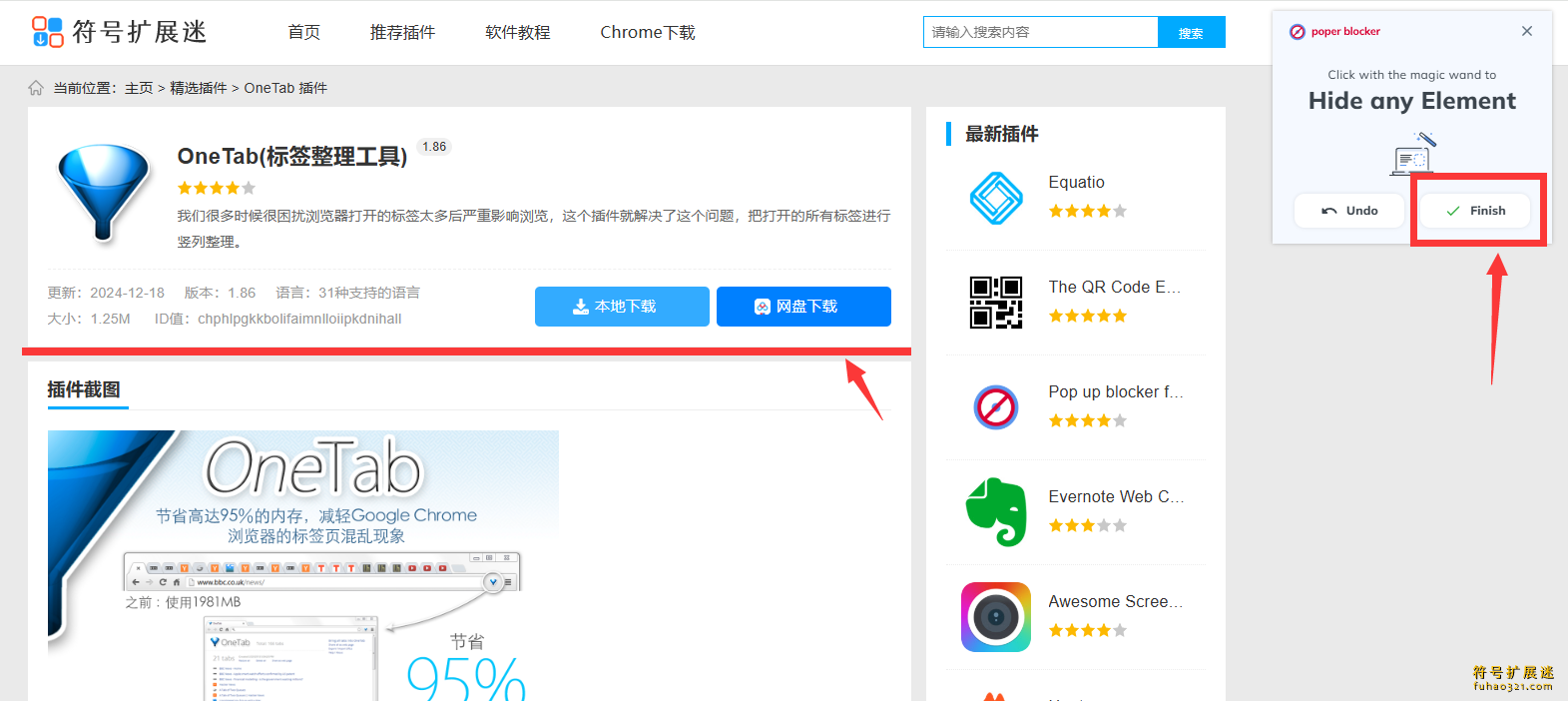Viewport: 1568px width, 701px height.
Task: Select the 更新: 2024-12-18 text
Action: (x=106, y=293)
